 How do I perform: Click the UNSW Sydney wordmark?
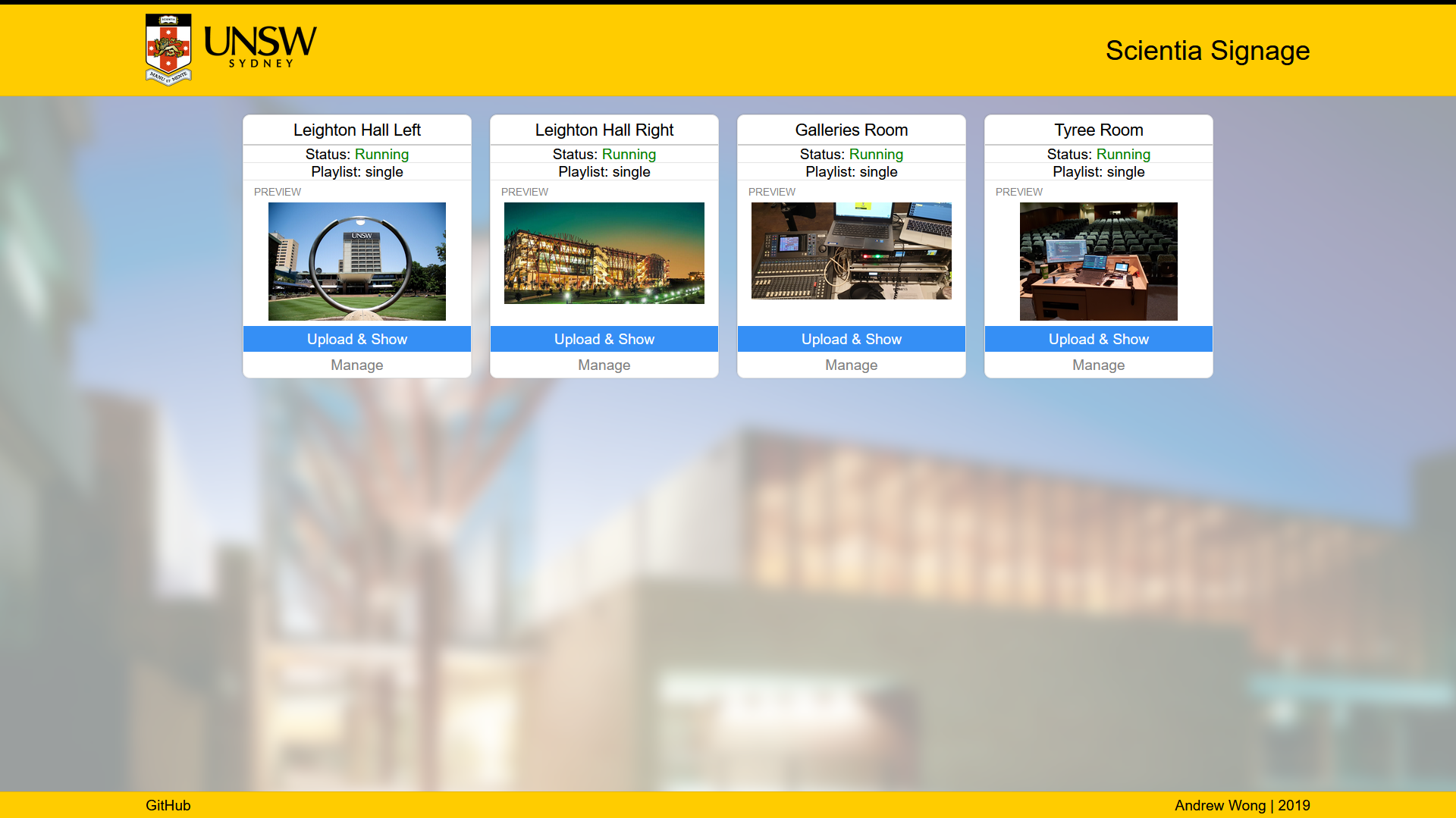tap(260, 47)
